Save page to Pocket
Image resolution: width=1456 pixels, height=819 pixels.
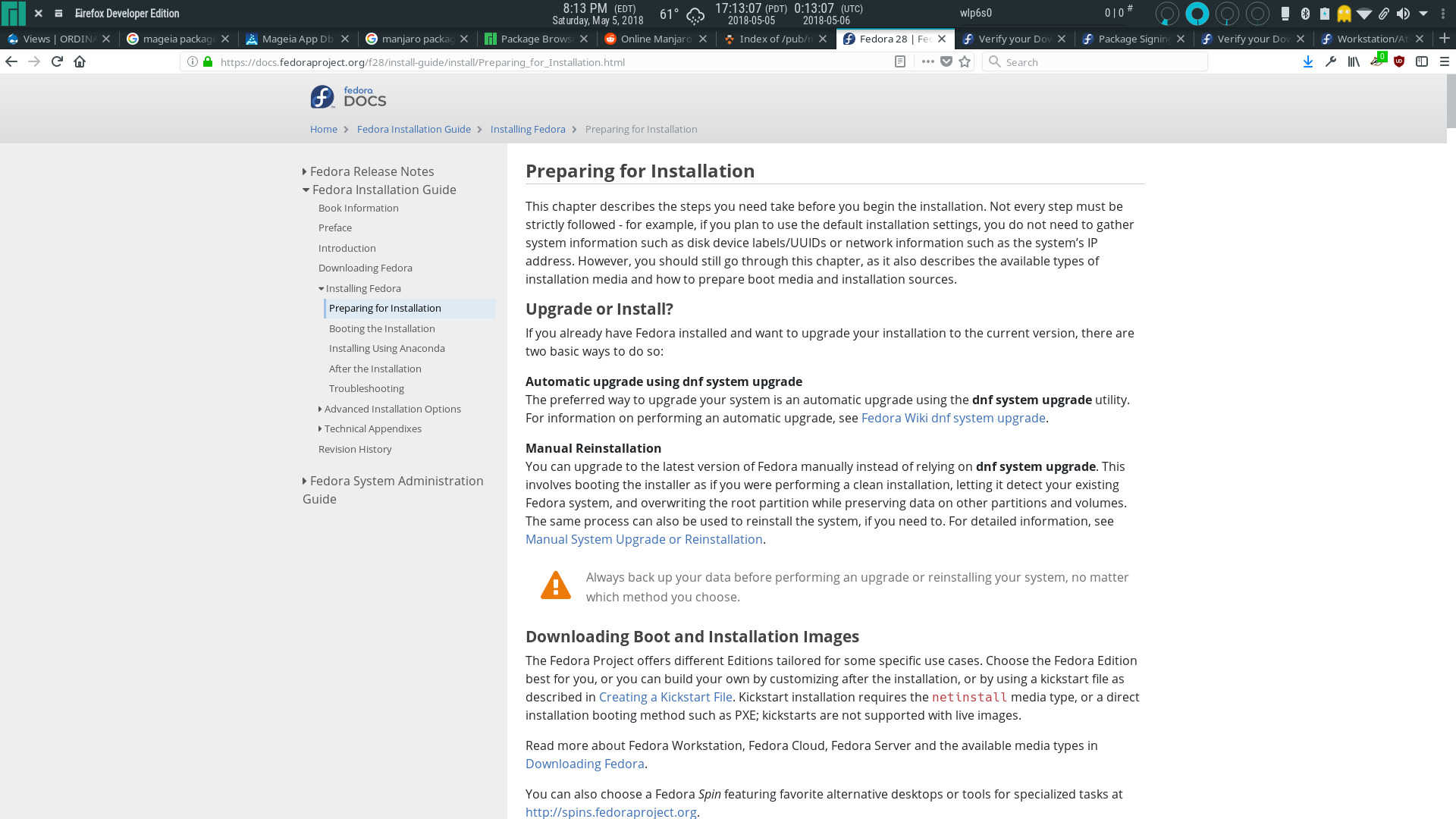coord(946,61)
